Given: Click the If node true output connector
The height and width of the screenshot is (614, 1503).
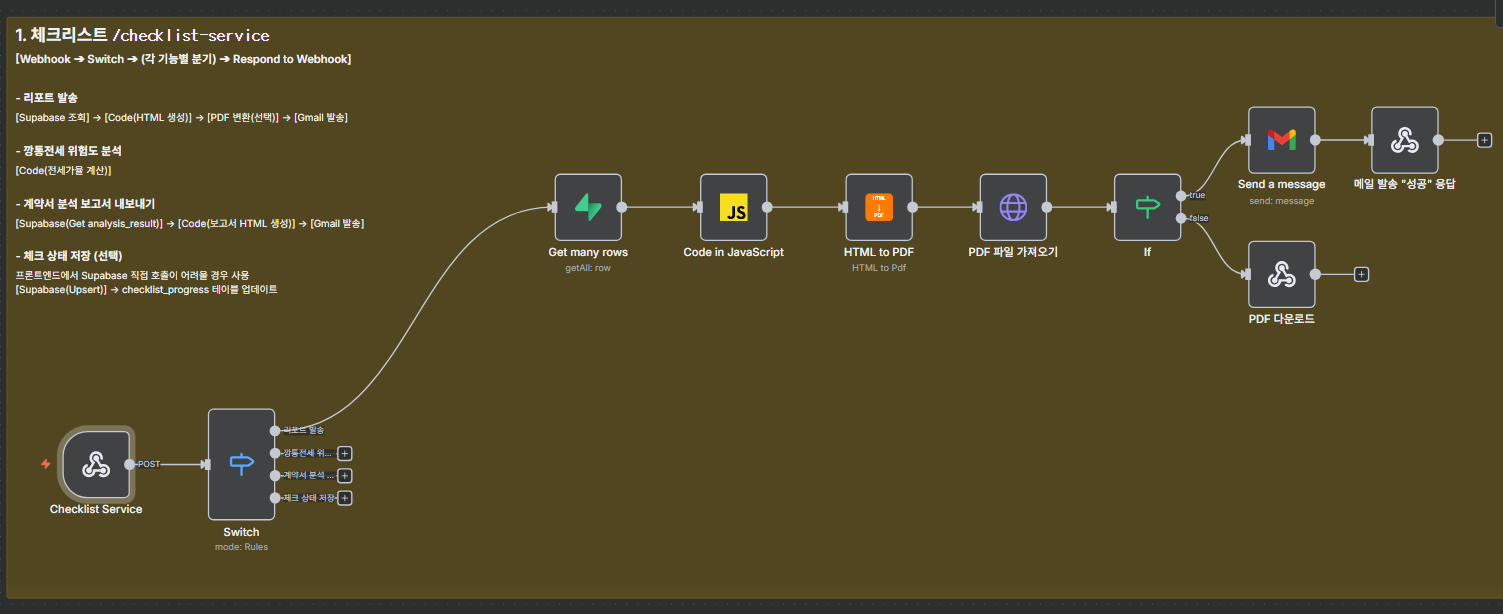Looking at the screenshot, I should (x=1181, y=195).
